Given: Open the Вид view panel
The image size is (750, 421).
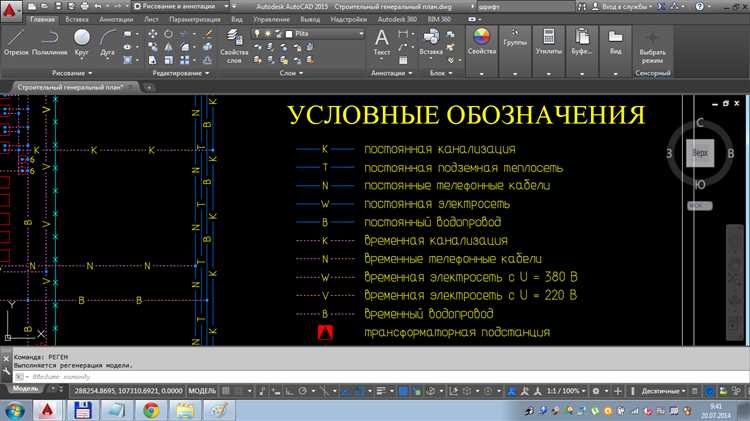Looking at the screenshot, I should tap(615, 42).
